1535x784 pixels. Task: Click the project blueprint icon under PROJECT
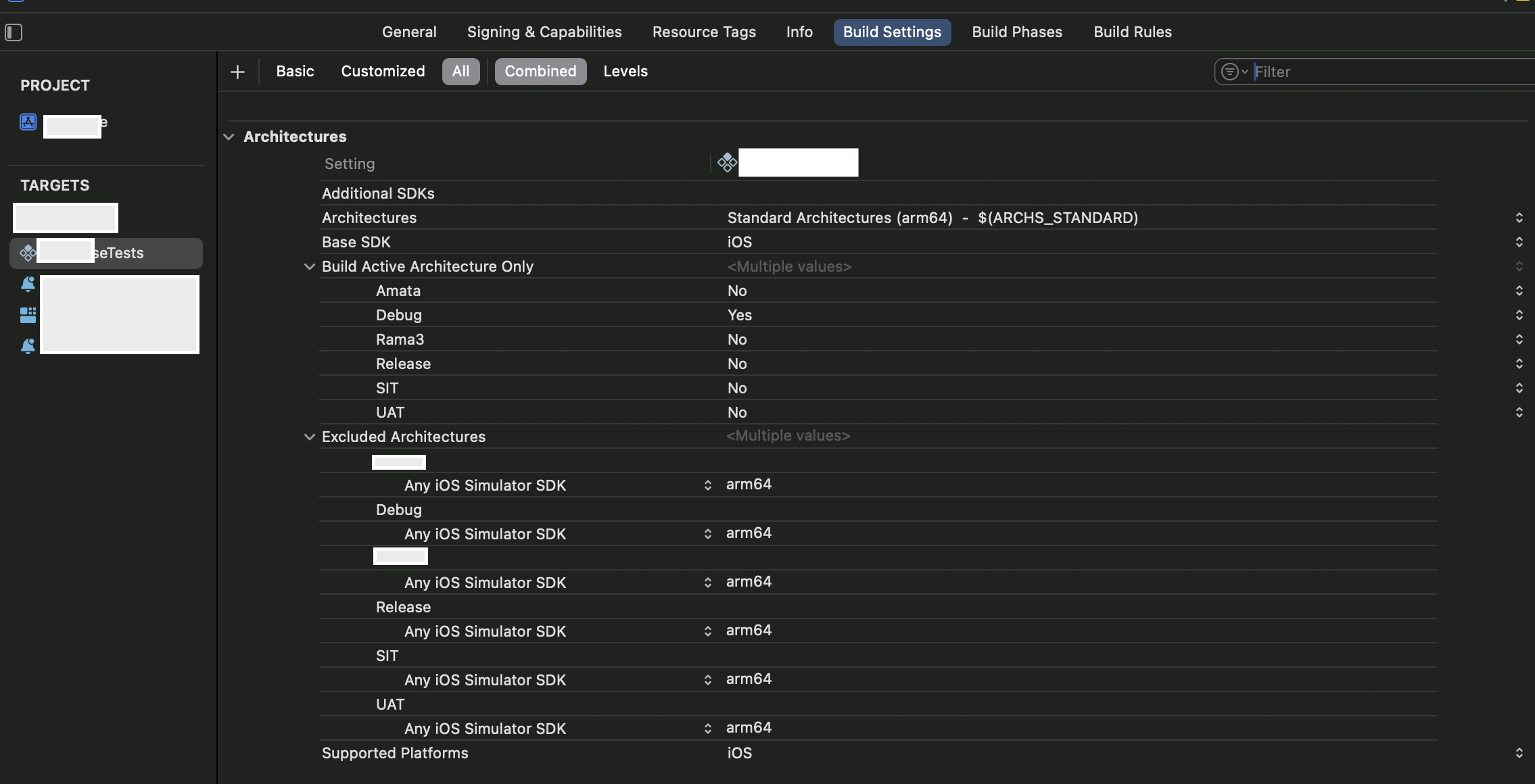(x=28, y=122)
